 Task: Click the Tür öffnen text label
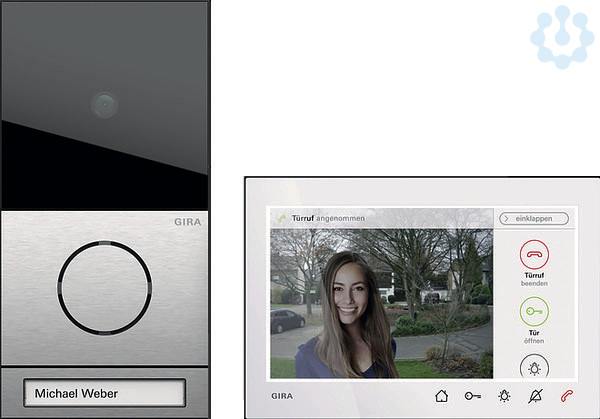[x=534, y=338]
